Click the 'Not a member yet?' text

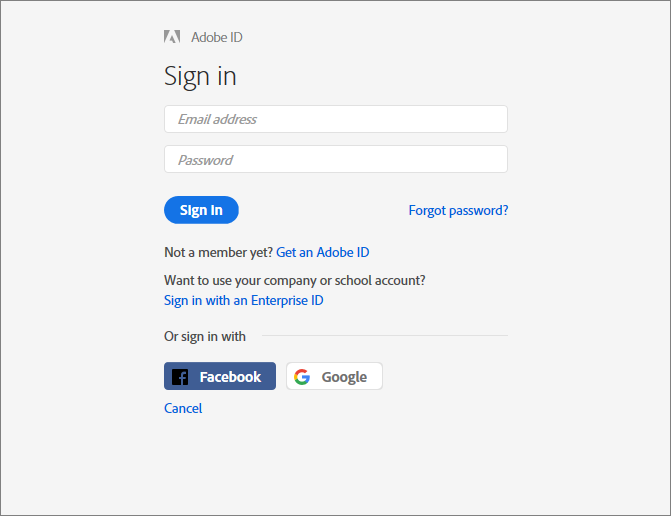[x=218, y=252]
